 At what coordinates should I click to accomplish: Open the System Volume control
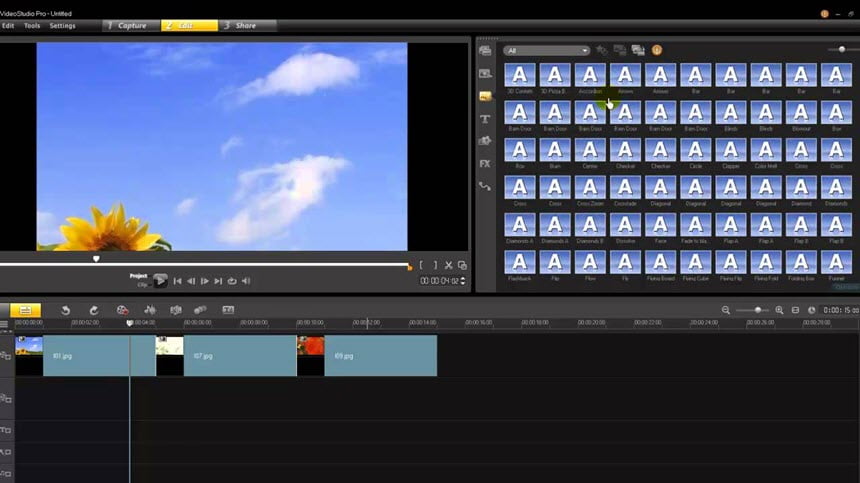pos(246,281)
